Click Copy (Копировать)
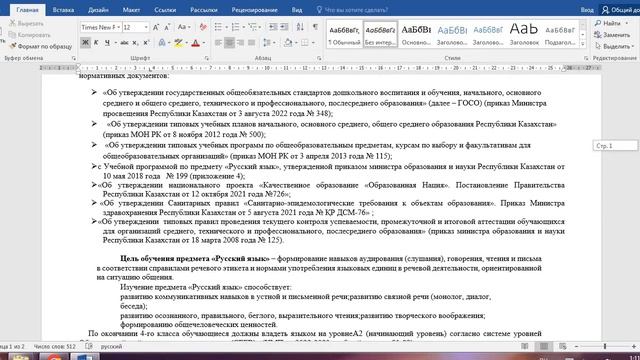The image size is (640, 360). [x=30, y=35]
